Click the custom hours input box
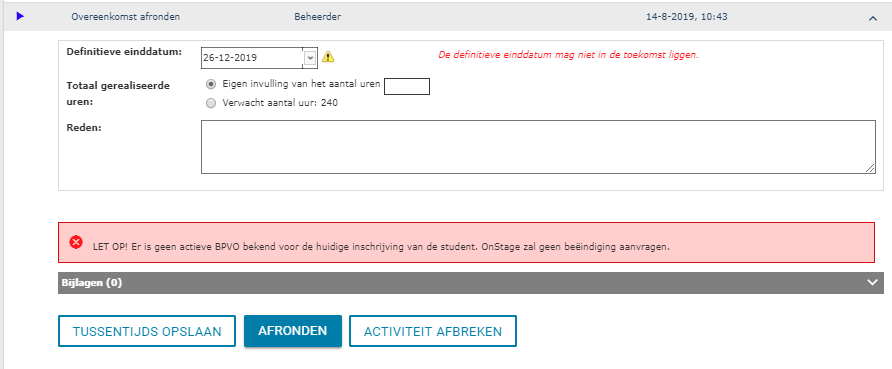The image size is (892, 369). point(407,86)
